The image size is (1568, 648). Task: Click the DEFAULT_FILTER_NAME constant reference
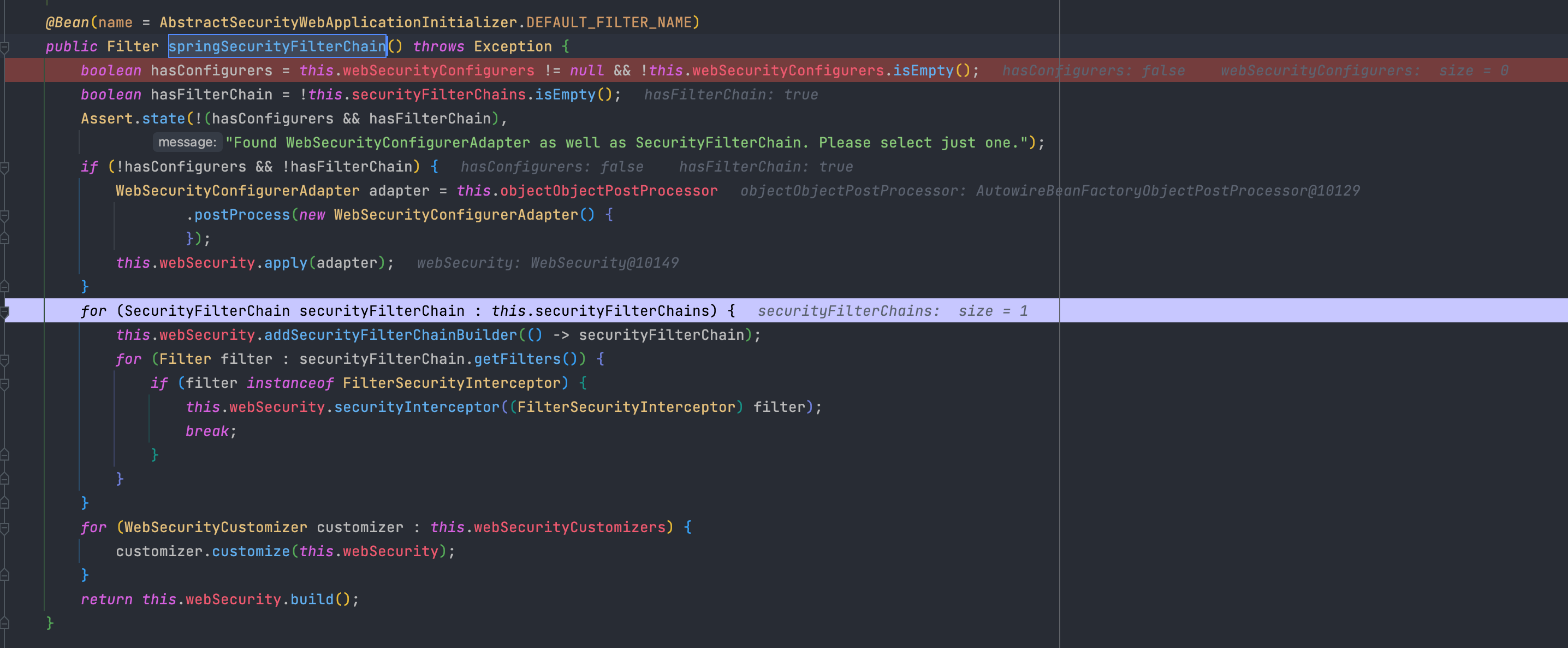click(x=609, y=22)
